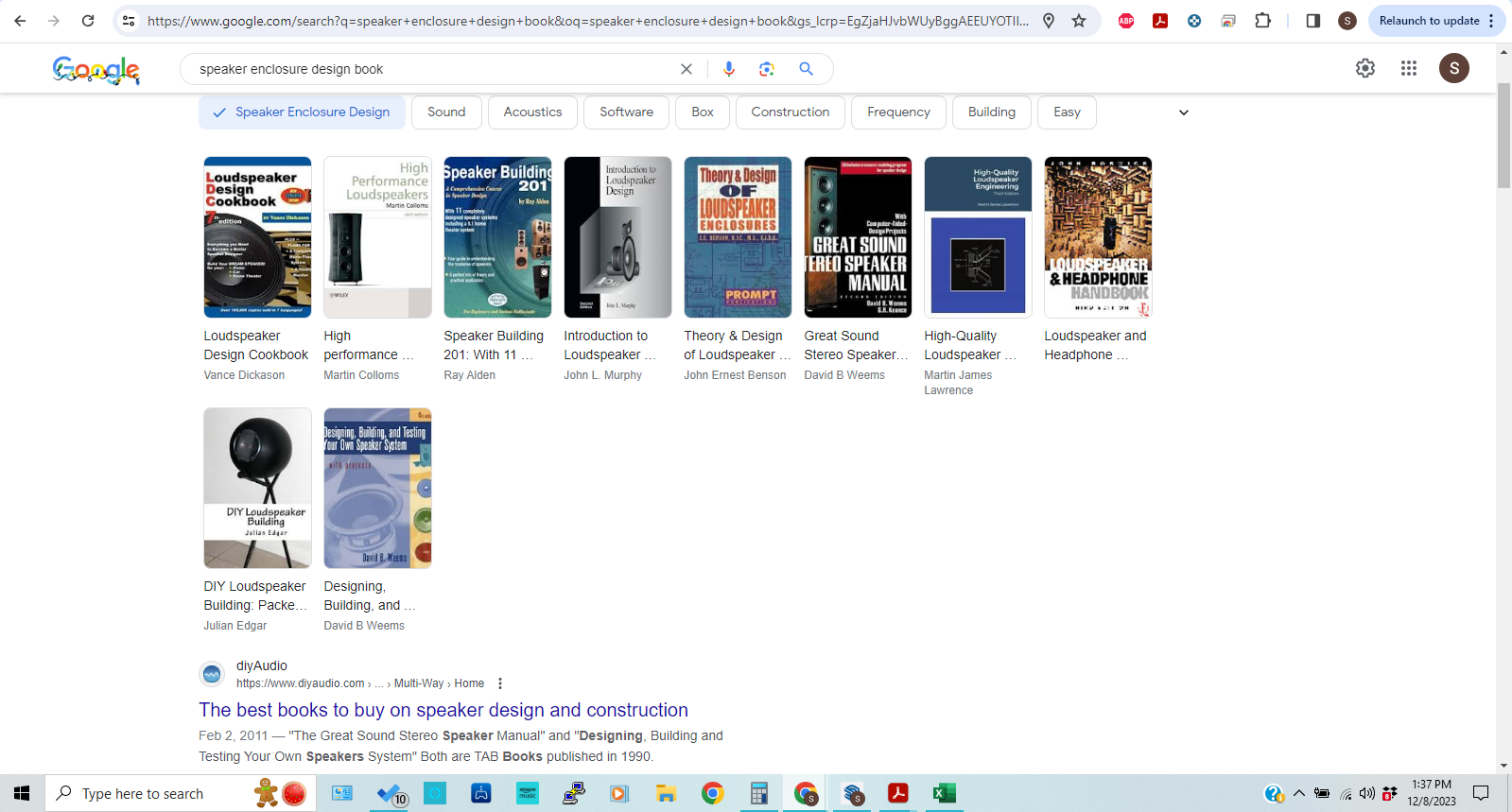
Task: Deselect the Speaker Enclosure Design filter chip
Action: coord(302,112)
